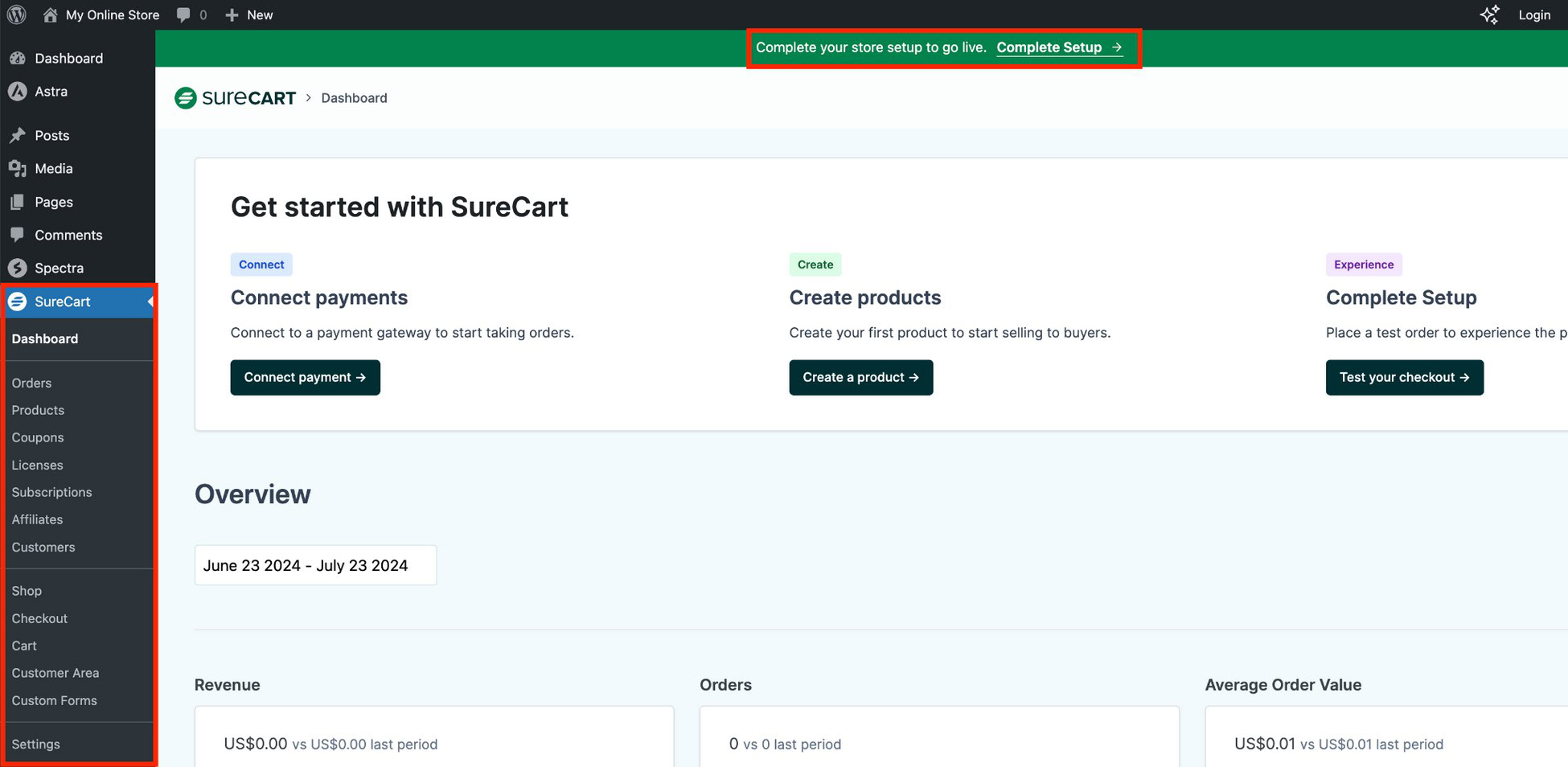
Task: Click the green Create badge
Action: 815,265
